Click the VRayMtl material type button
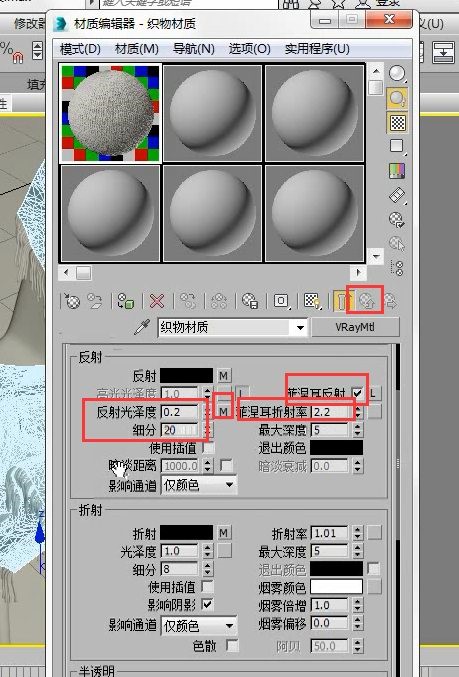This screenshot has width=459, height=677. click(x=355, y=327)
